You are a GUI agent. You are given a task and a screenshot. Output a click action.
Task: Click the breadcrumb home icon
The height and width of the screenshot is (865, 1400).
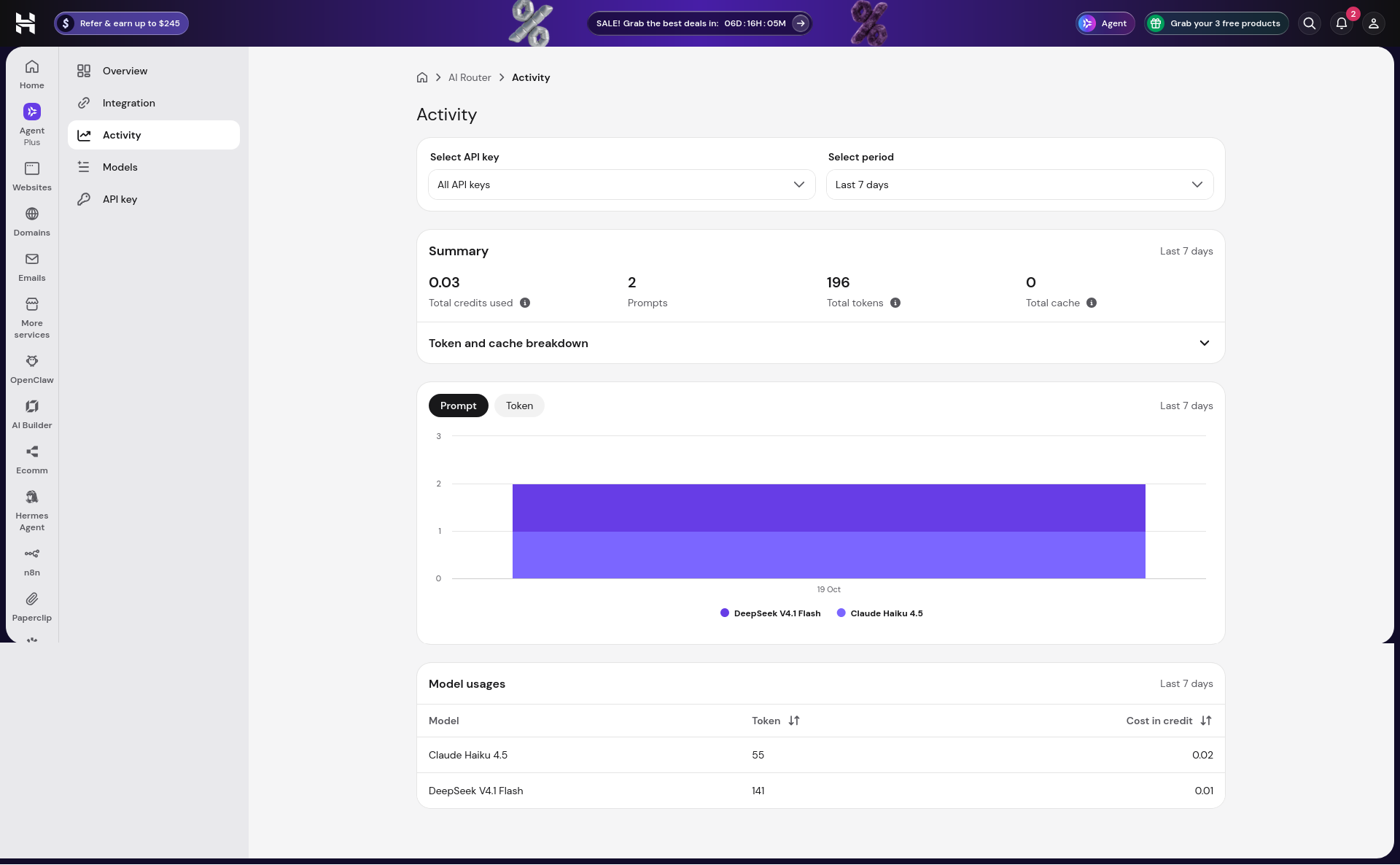pos(422,77)
